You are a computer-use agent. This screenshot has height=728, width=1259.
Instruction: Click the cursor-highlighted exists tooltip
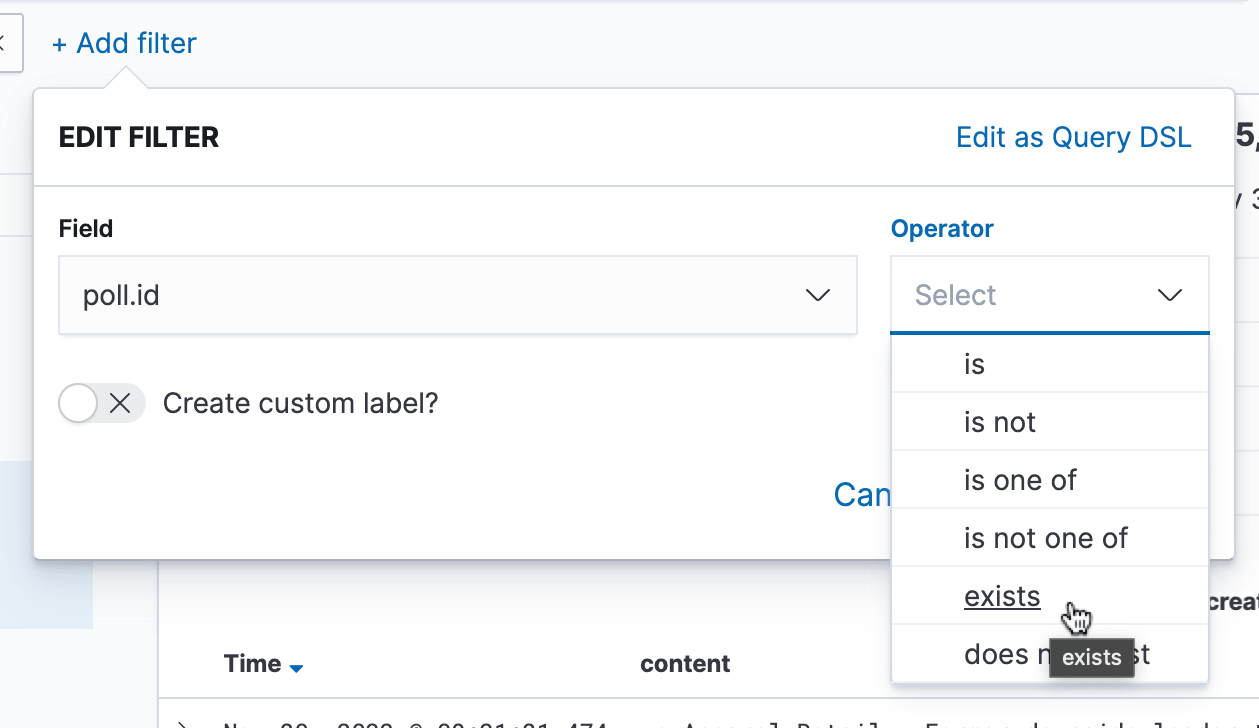point(1091,658)
